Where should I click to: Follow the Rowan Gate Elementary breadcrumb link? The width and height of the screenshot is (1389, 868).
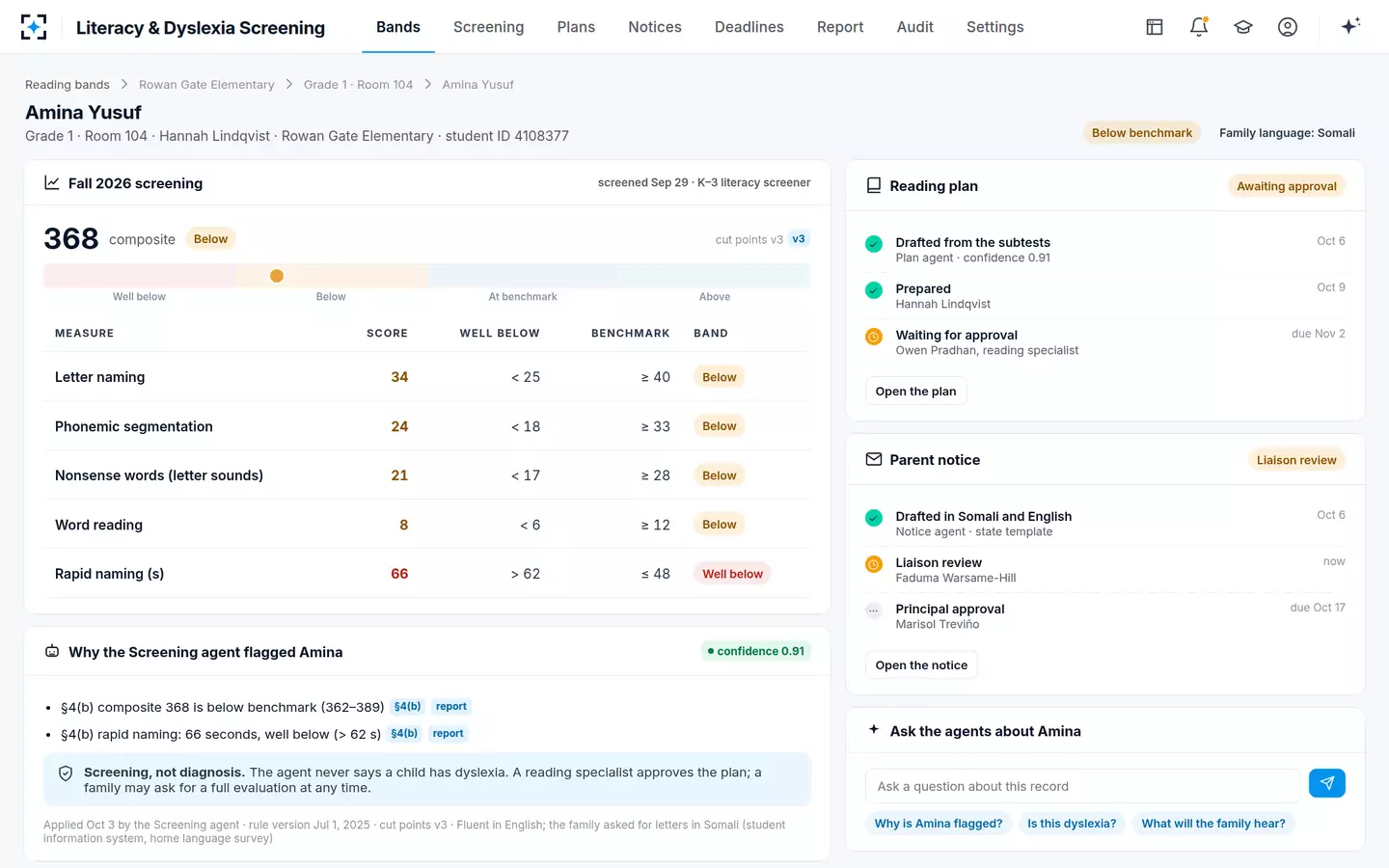[x=206, y=85]
